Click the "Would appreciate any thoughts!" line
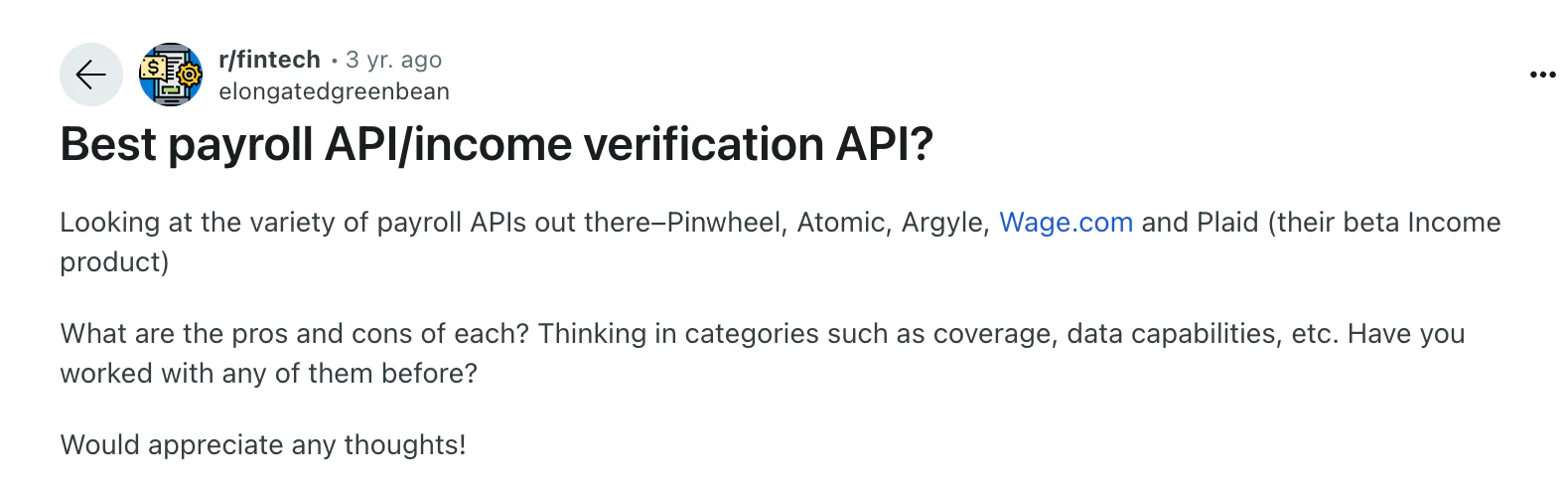The image size is (1568, 487). pyautogui.click(x=263, y=444)
